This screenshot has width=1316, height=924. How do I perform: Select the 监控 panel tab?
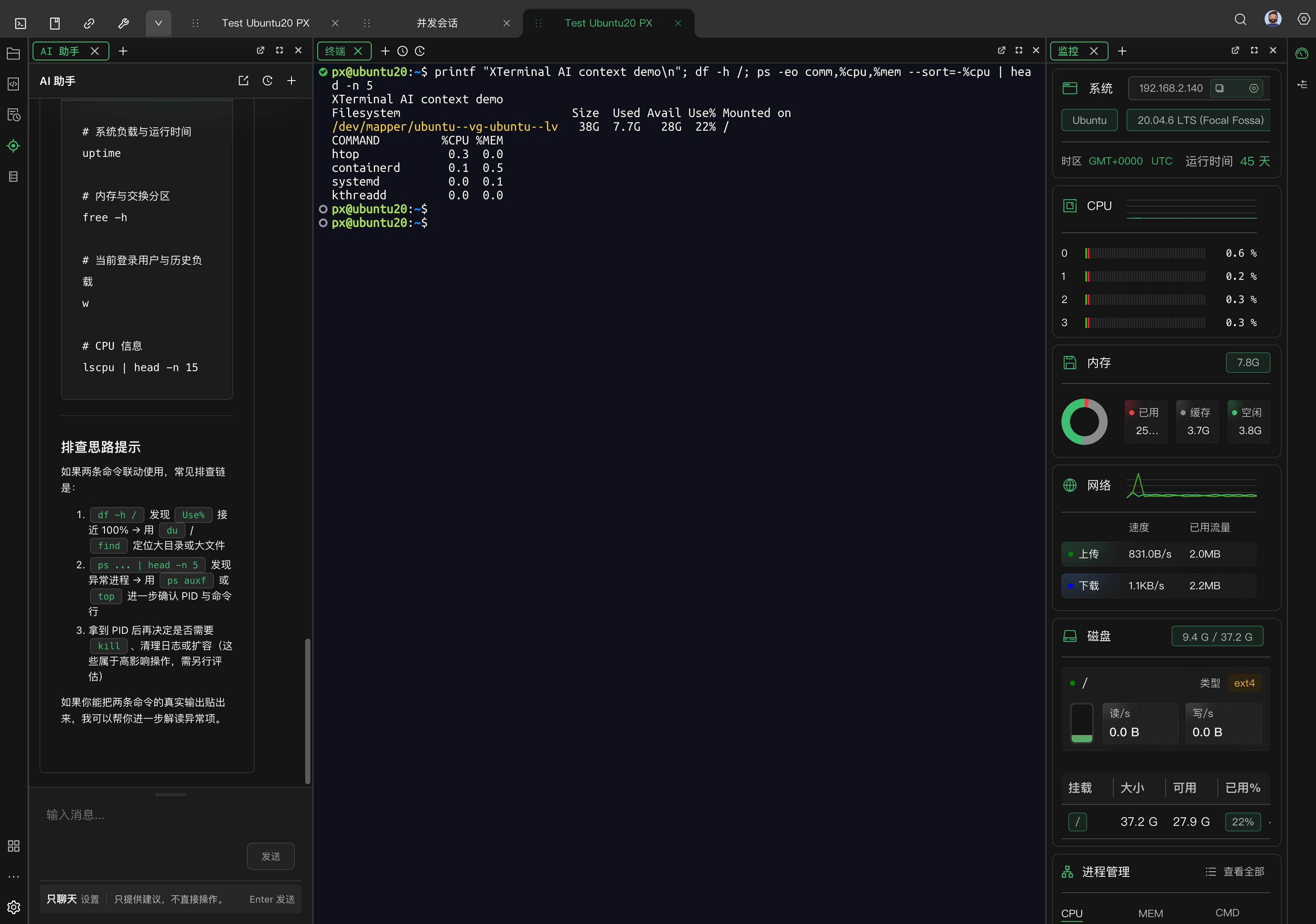tap(1069, 51)
